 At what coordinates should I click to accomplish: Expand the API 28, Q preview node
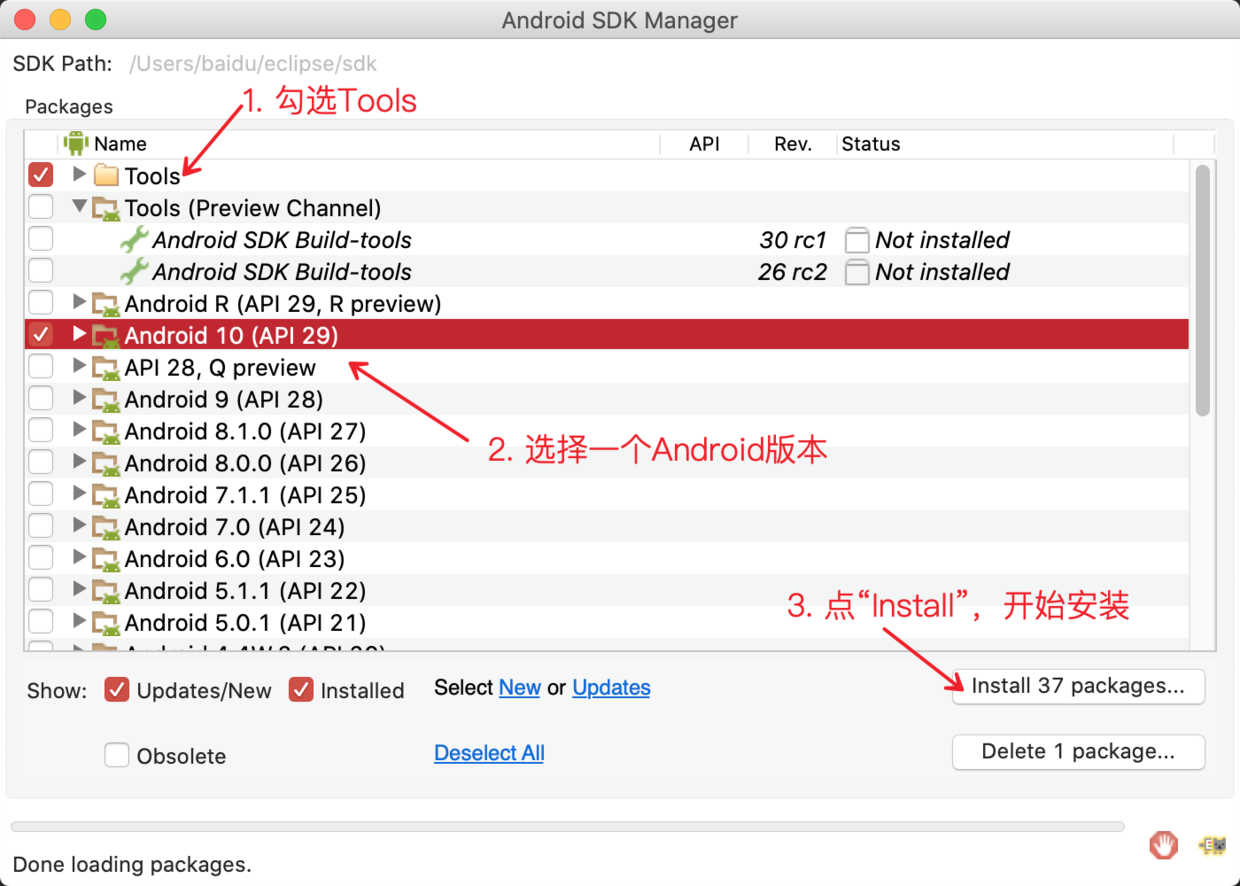79,366
